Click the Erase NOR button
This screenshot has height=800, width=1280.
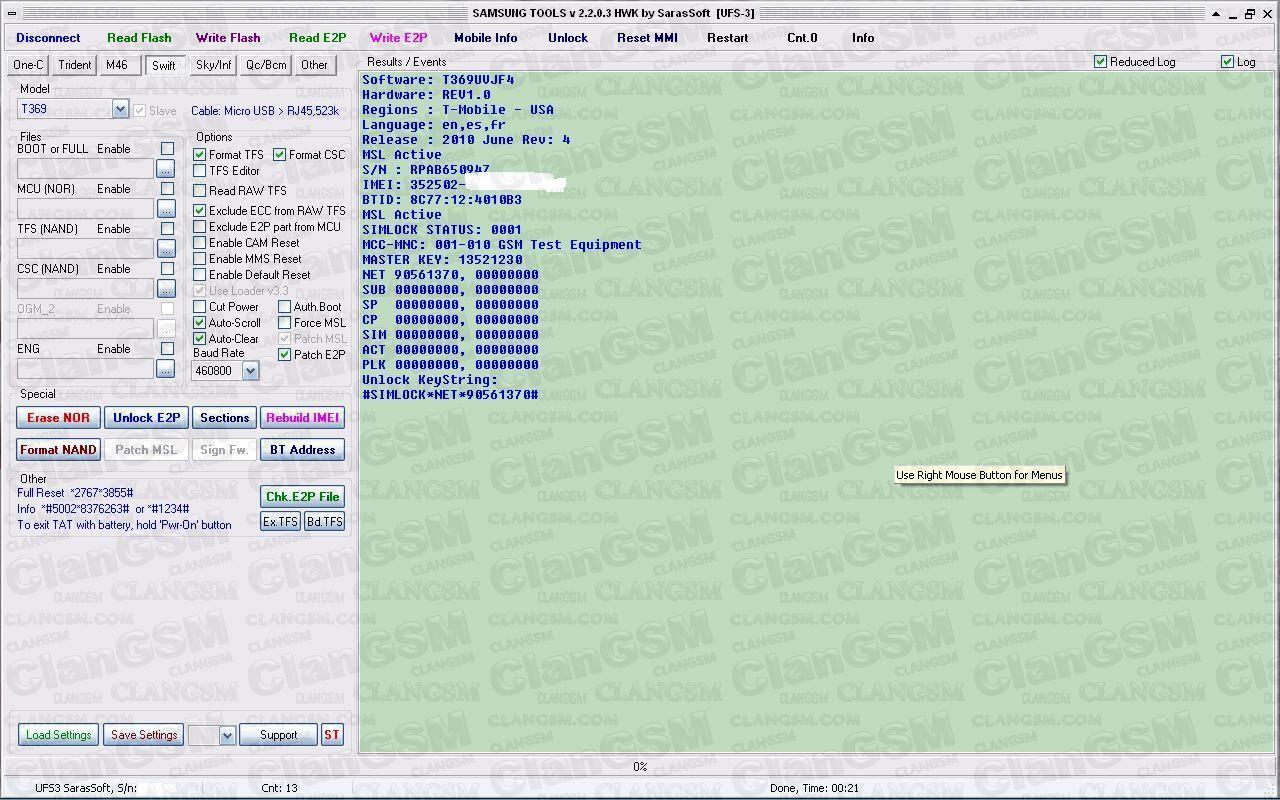point(58,418)
